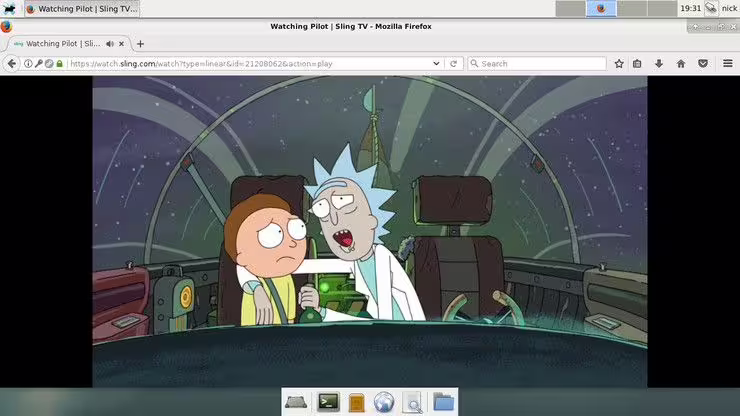This screenshot has height=416, width=740.
Task: Open the Xfce applications menu mouse icon
Action: point(9,8)
